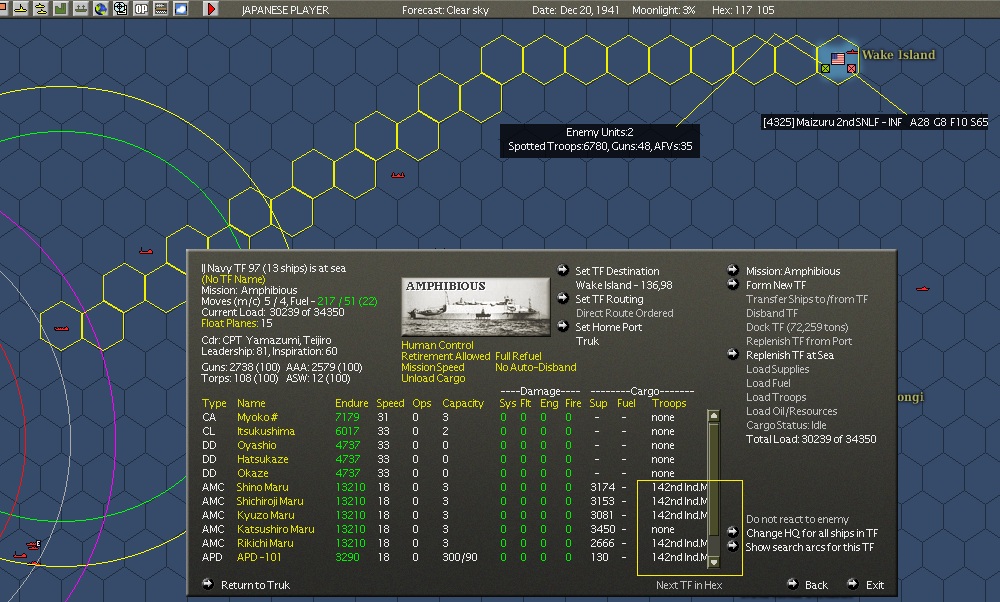This screenshot has height=602, width=1000.
Task: Open APD-101 ship details
Action: click(x=259, y=557)
